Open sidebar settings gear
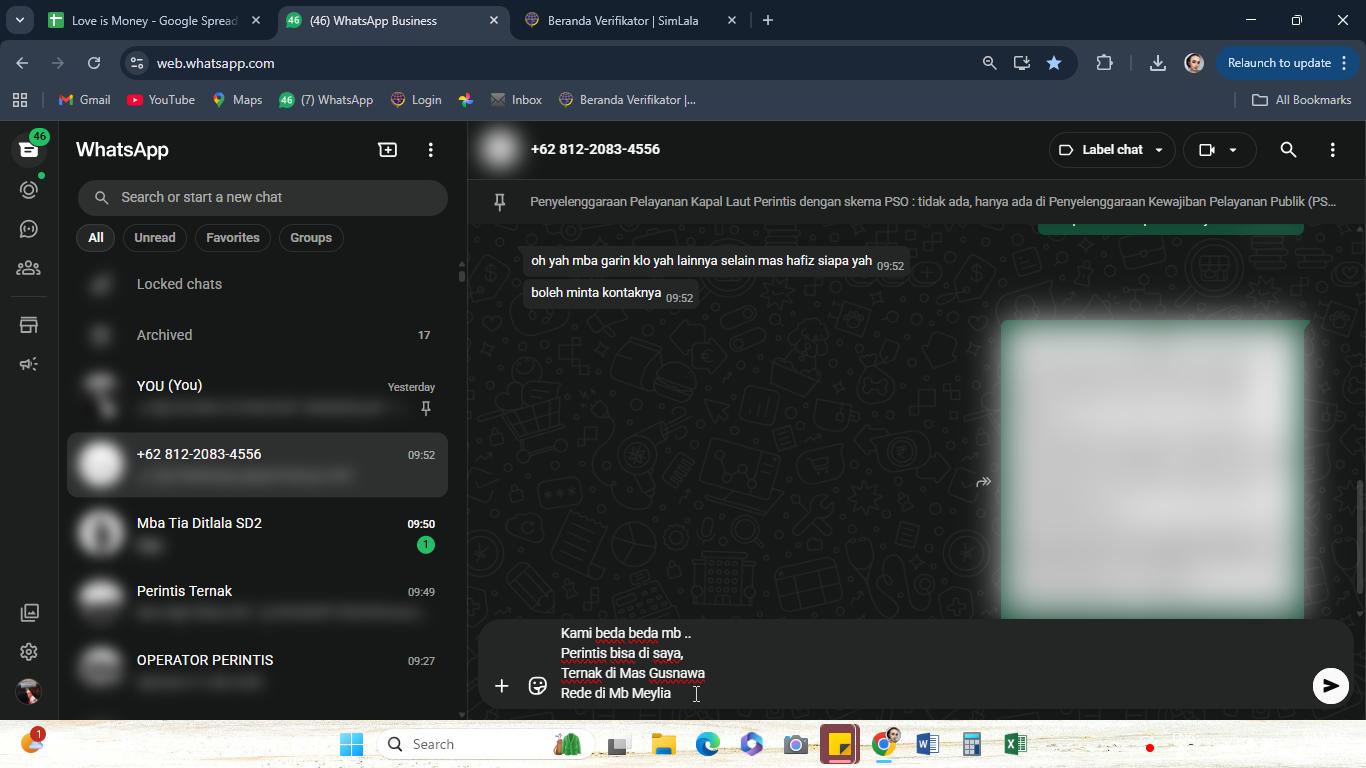This screenshot has height=768, width=1366. pyautogui.click(x=28, y=652)
